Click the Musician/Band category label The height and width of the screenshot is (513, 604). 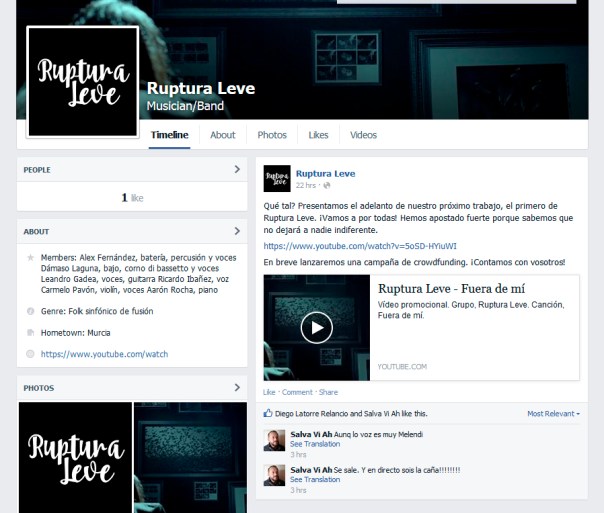(x=185, y=106)
